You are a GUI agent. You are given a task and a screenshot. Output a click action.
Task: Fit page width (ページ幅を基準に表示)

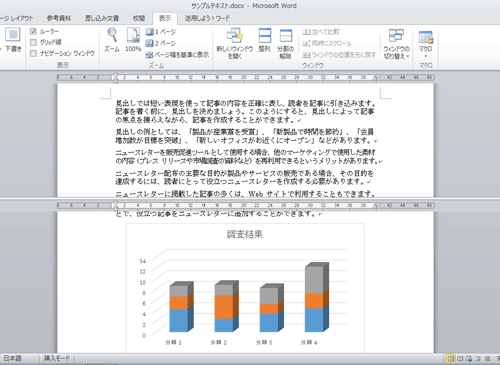pyautogui.click(x=177, y=55)
